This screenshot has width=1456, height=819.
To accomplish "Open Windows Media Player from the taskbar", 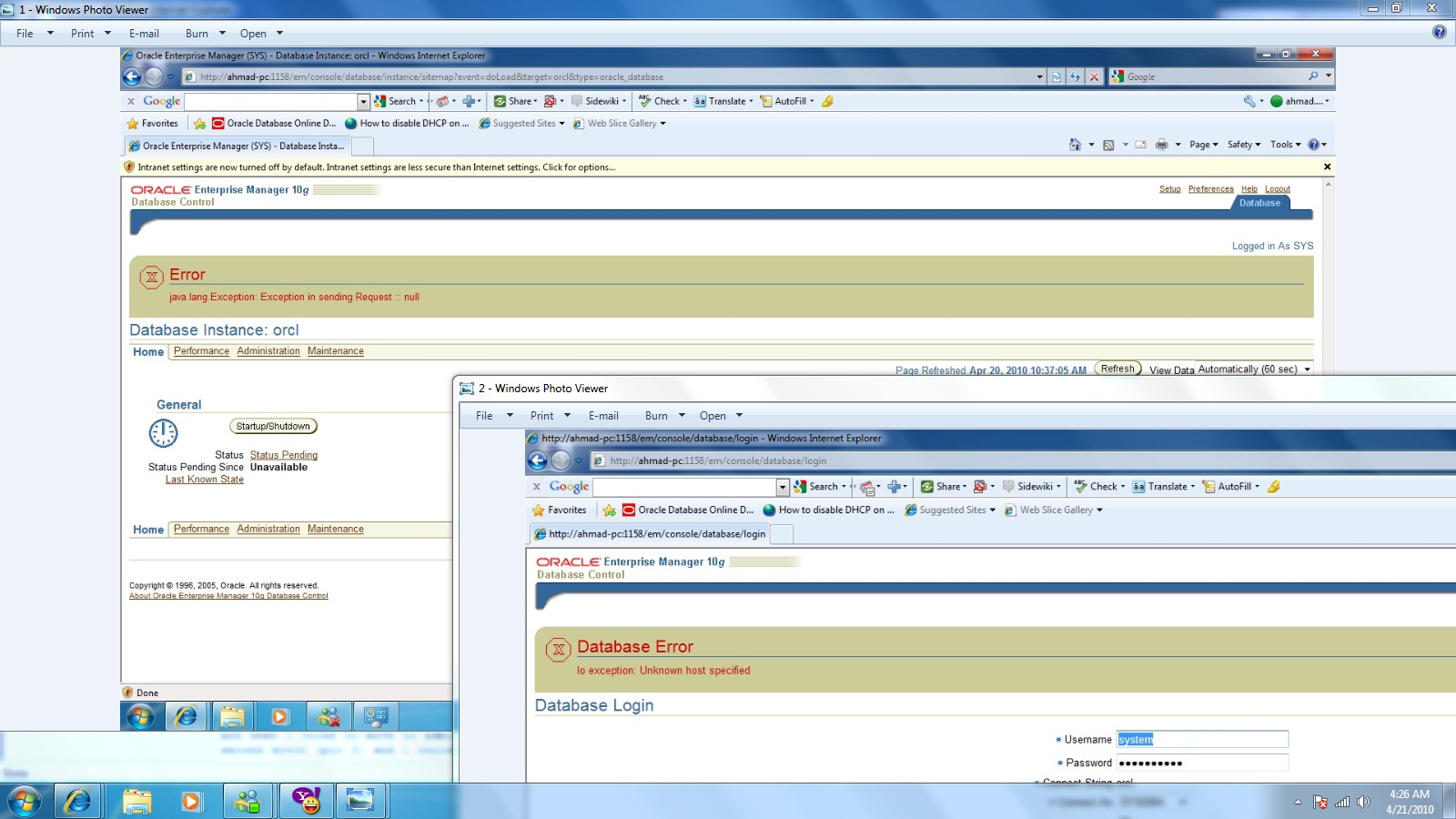I will point(191,802).
